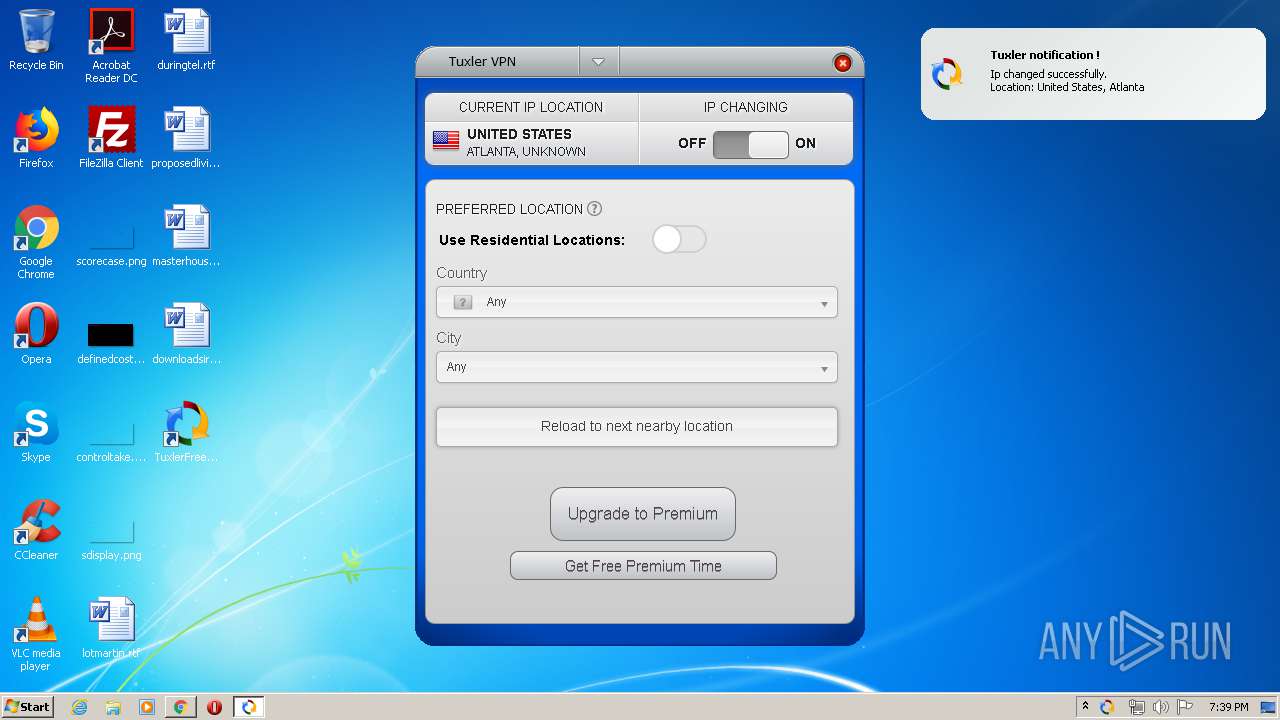
Task: Open Chrome from the taskbar
Action: coord(181,707)
